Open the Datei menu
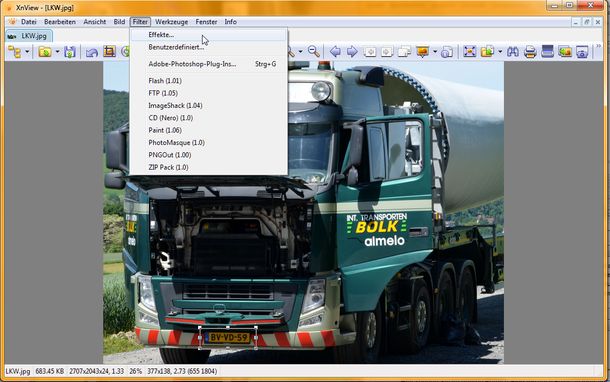Viewport: 610px width, 382px height. (x=28, y=22)
